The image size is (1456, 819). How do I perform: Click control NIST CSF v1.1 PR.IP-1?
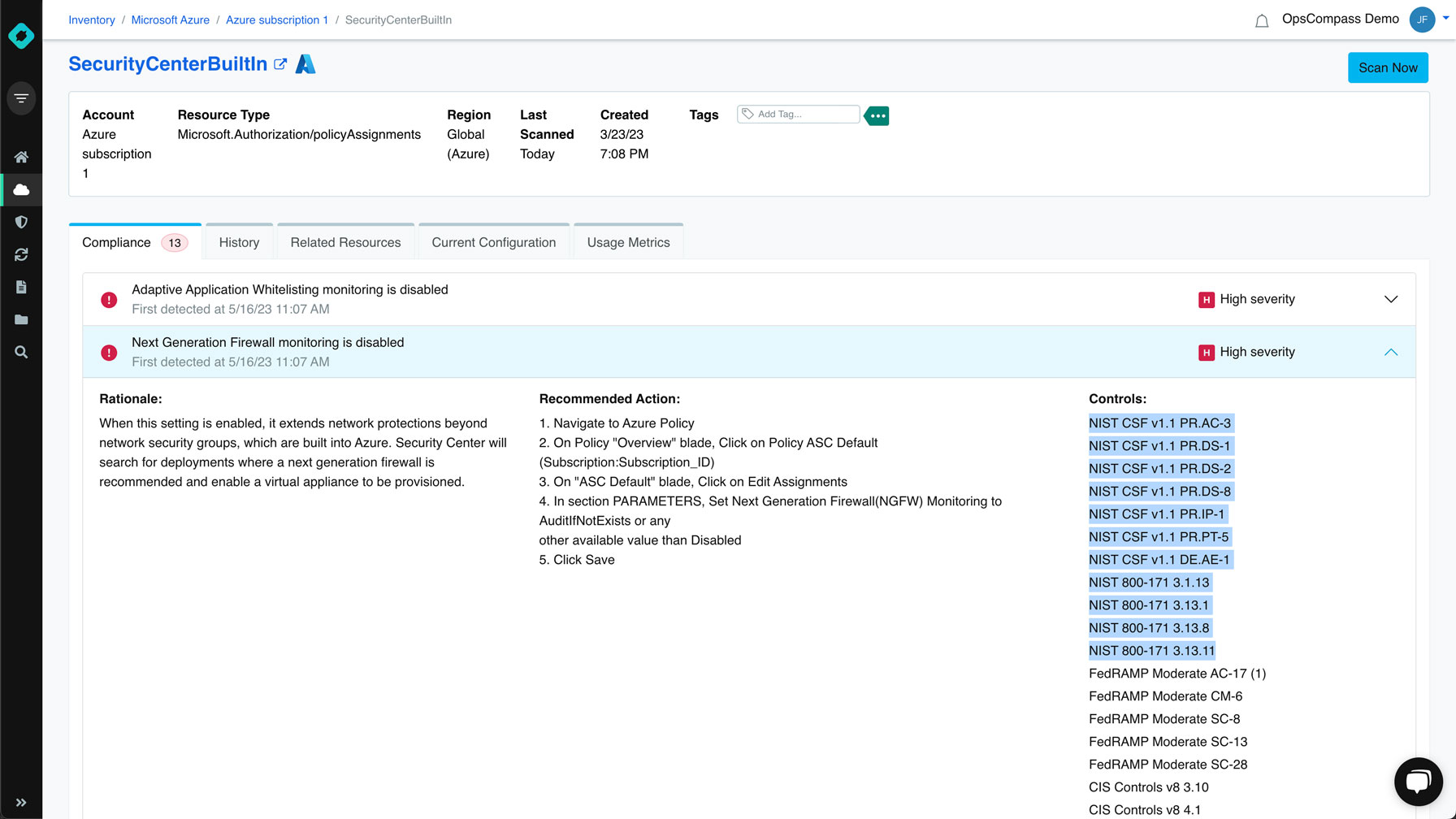(1157, 514)
